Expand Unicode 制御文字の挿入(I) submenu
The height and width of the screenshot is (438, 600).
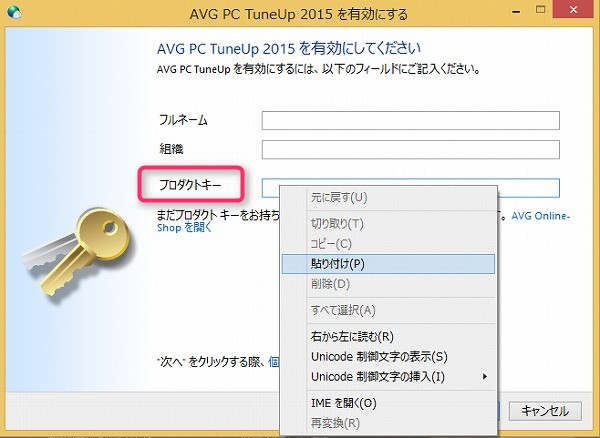click(388, 377)
